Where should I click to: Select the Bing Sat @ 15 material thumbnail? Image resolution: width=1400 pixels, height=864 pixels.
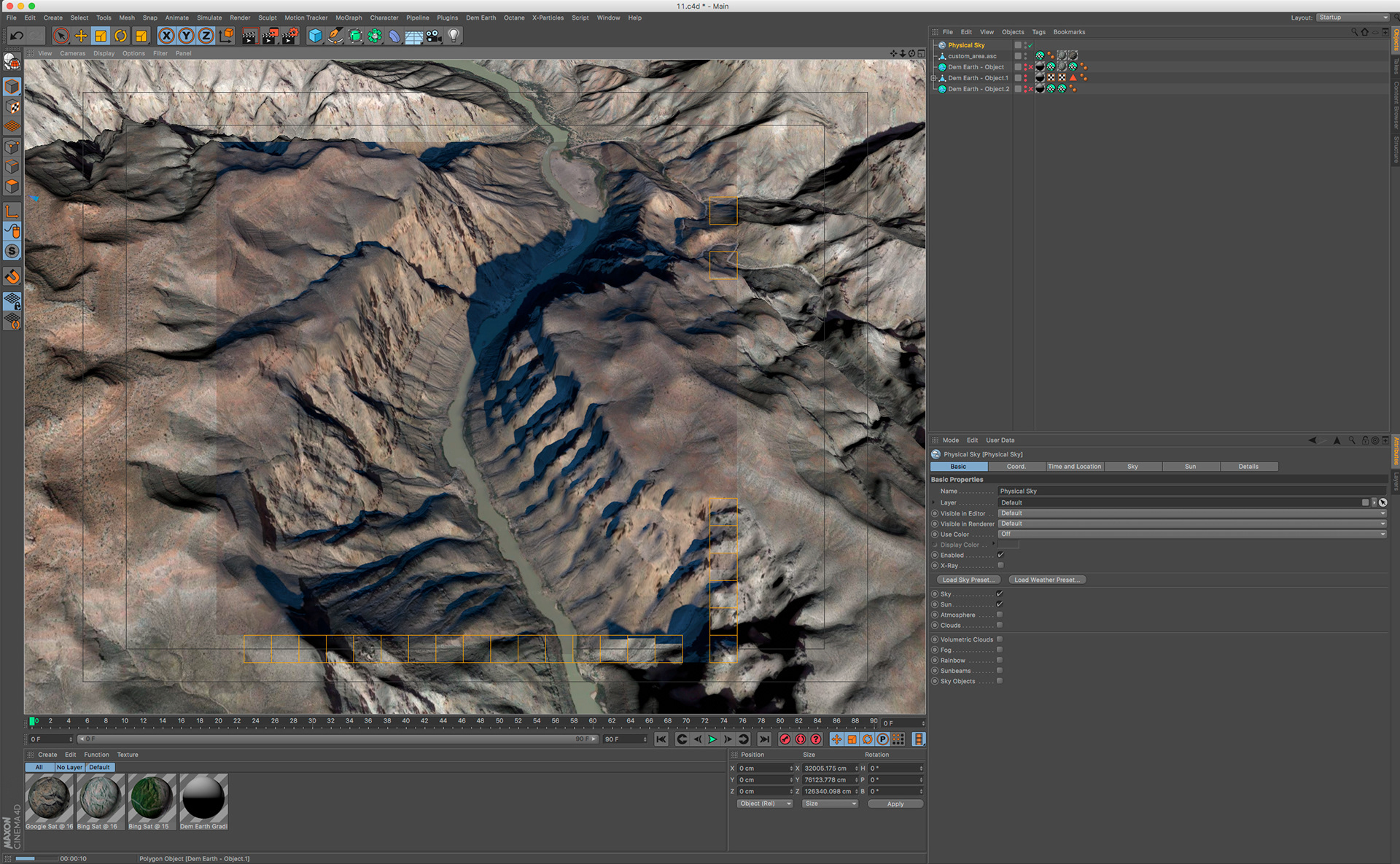click(x=152, y=798)
